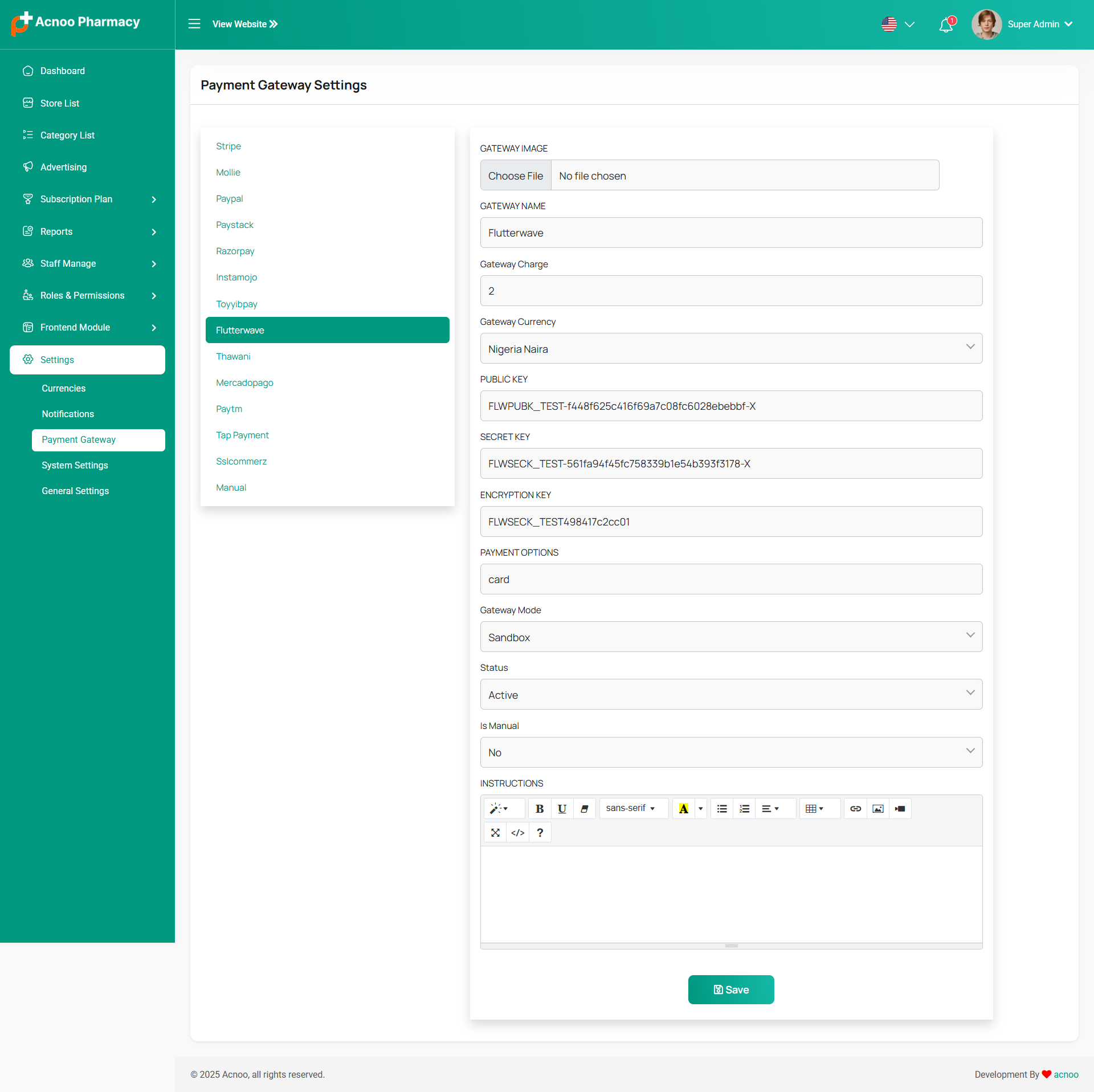Click the insert picture icon
The width and height of the screenshot is (1094, 1092).
pos(877,809)
